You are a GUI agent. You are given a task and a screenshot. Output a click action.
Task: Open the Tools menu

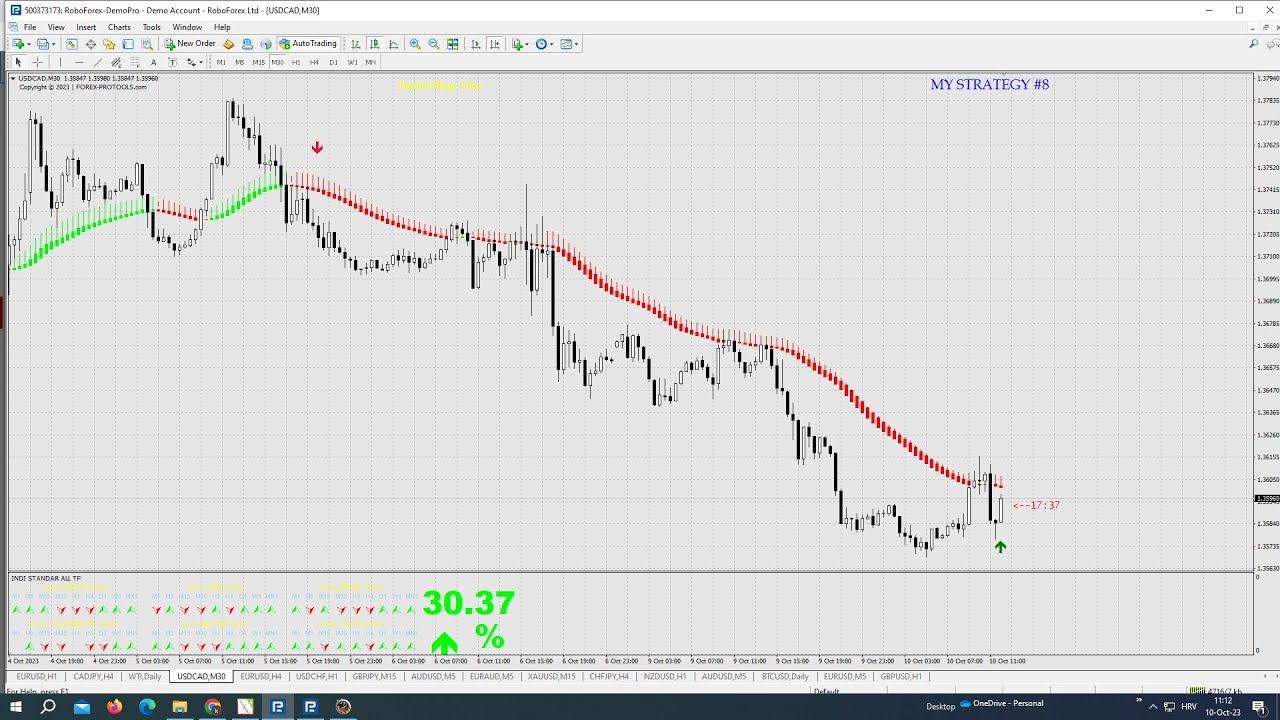pos(151,27)
